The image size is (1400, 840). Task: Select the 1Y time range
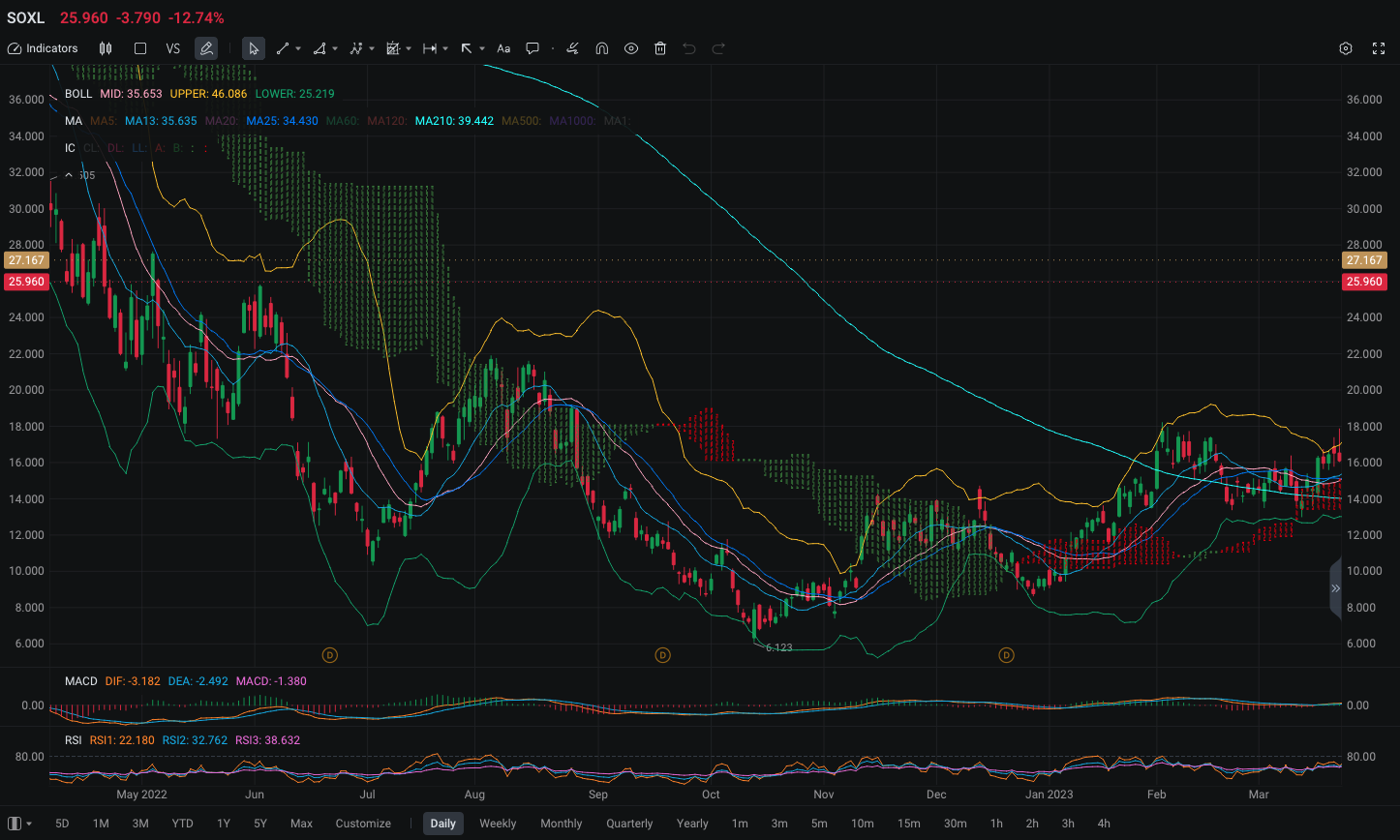[x=224, y=824]
